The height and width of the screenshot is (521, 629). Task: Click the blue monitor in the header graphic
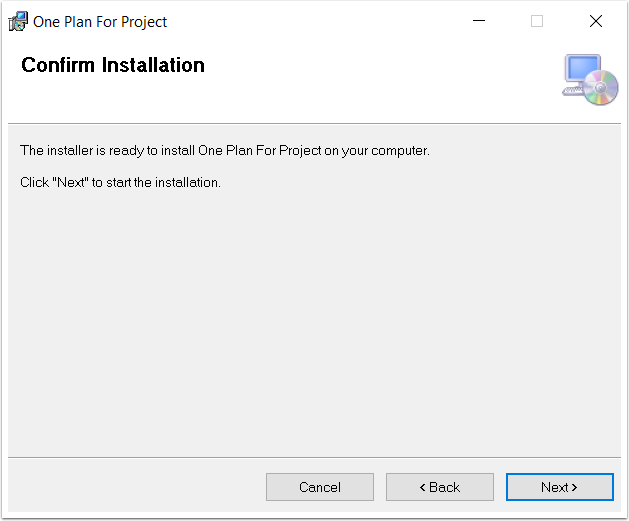[x=582, y=68]
